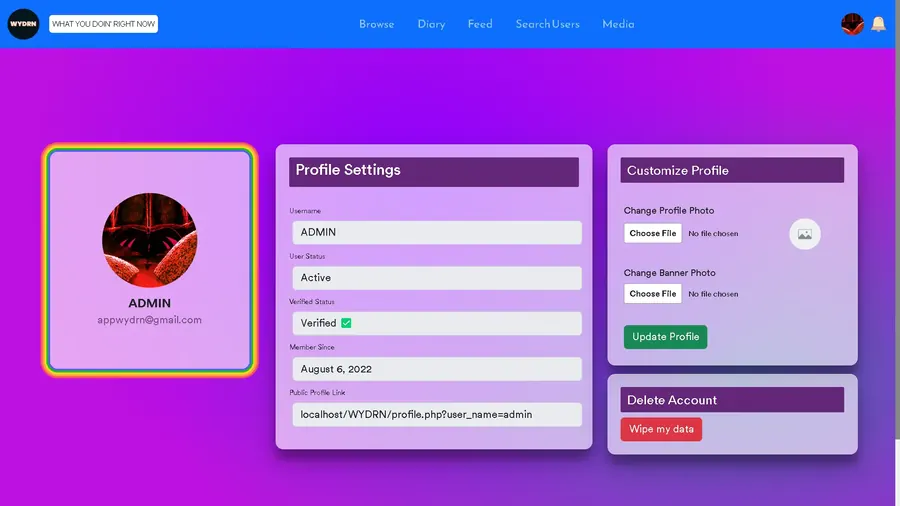Open the notification bell icon

(878, 24)
